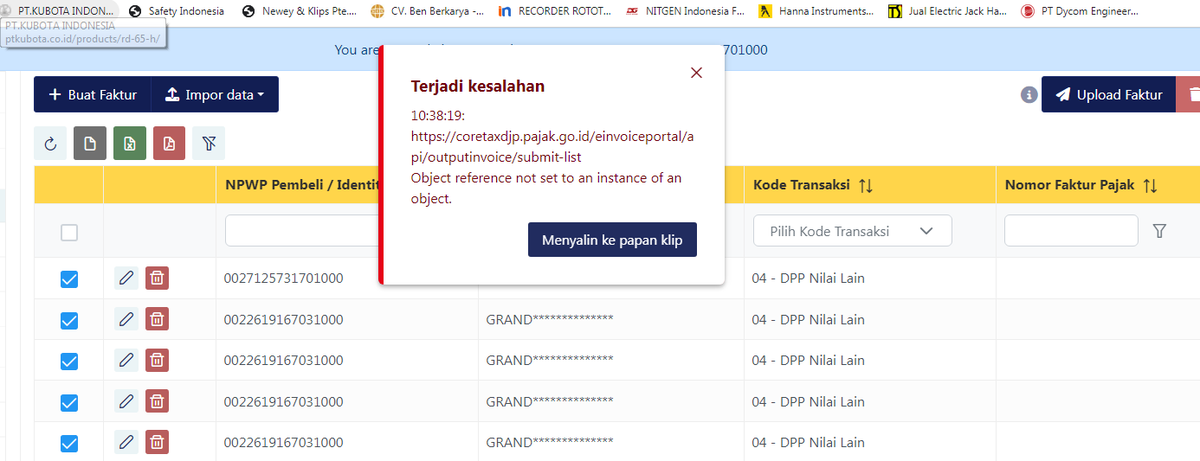Toggle the select-all checkbox in header row
Screen dimensions: 1200x461
[x=69, y=233]
